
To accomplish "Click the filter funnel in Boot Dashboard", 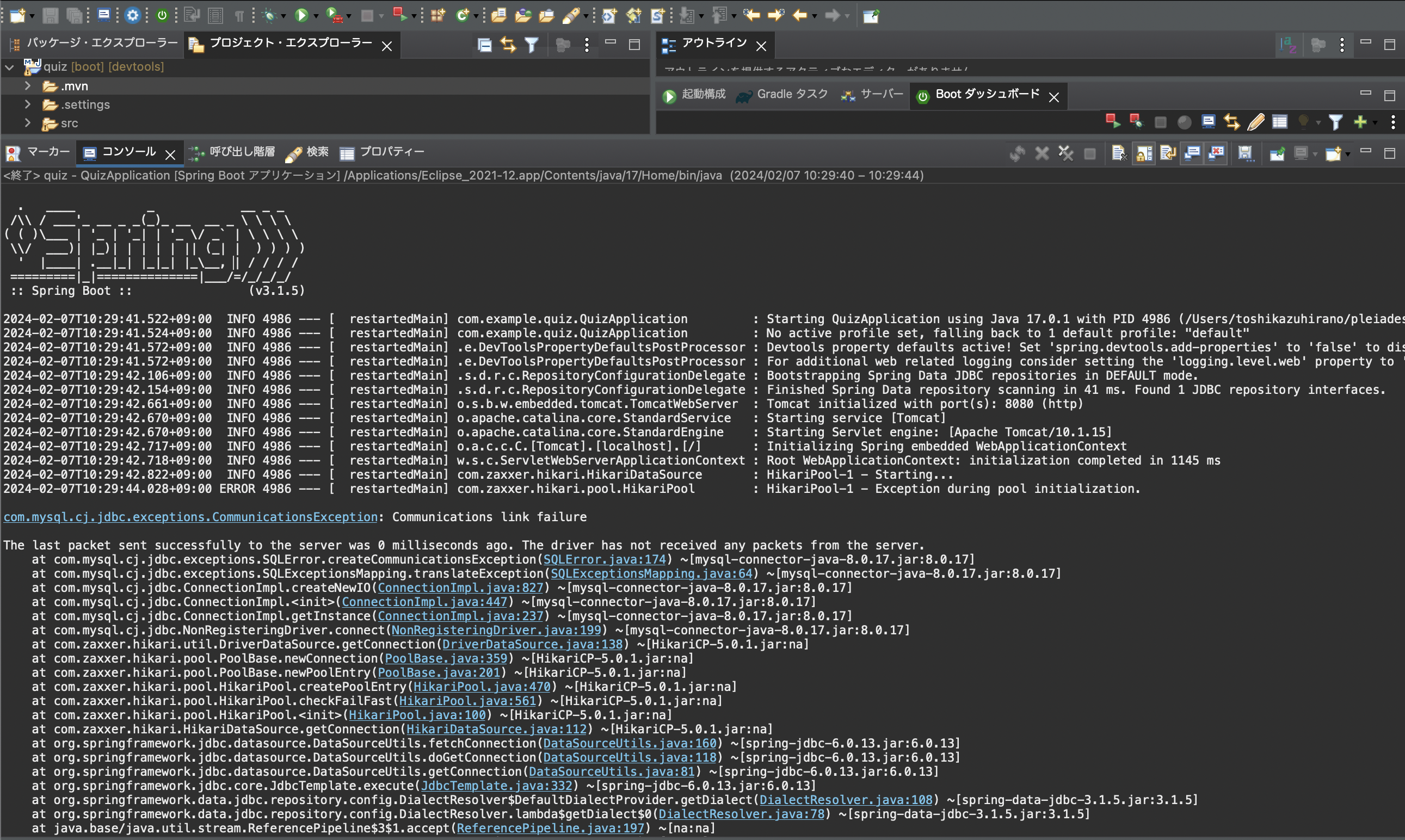I will point(1335,122).
